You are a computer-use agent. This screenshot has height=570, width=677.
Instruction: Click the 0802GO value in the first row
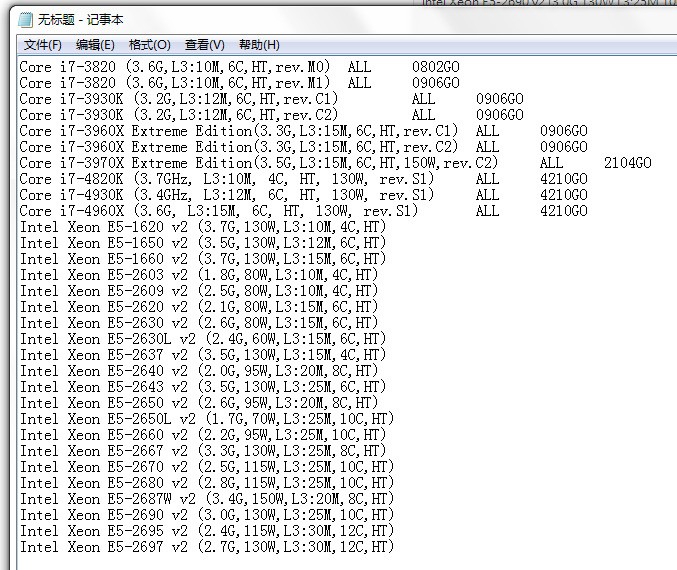[436, 67]
